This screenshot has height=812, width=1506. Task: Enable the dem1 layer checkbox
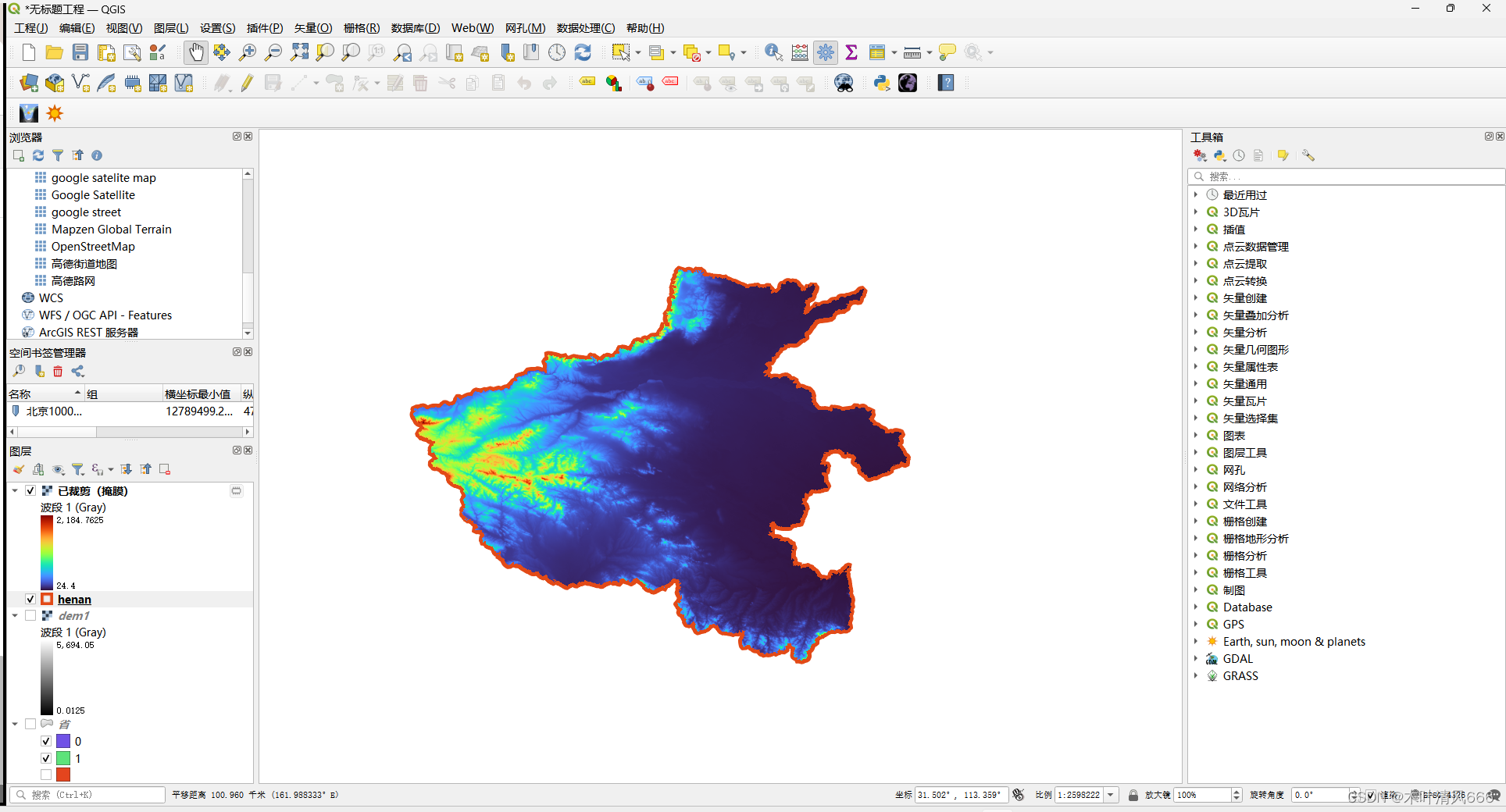tap(30, 615)
